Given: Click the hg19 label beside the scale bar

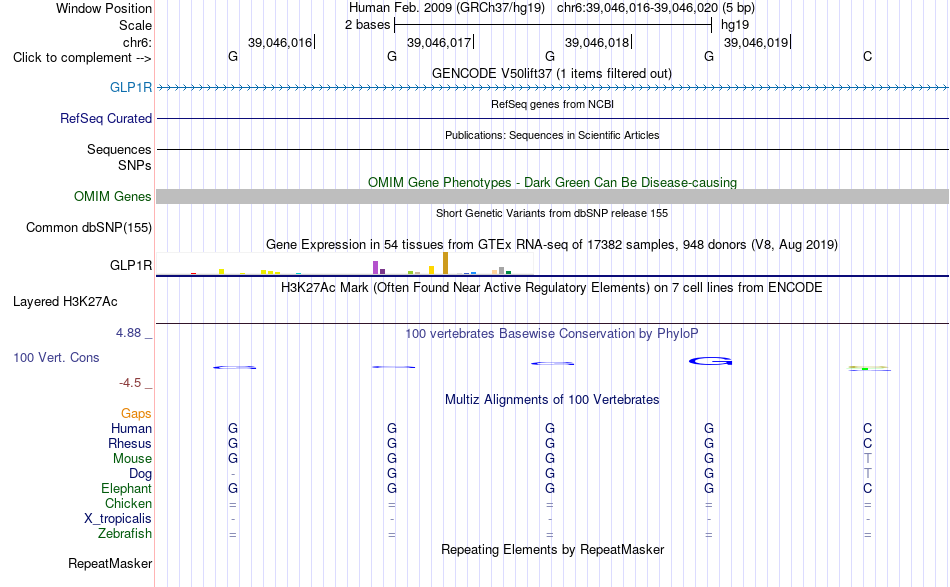Looking at the screenshot, I should (735, 25).
